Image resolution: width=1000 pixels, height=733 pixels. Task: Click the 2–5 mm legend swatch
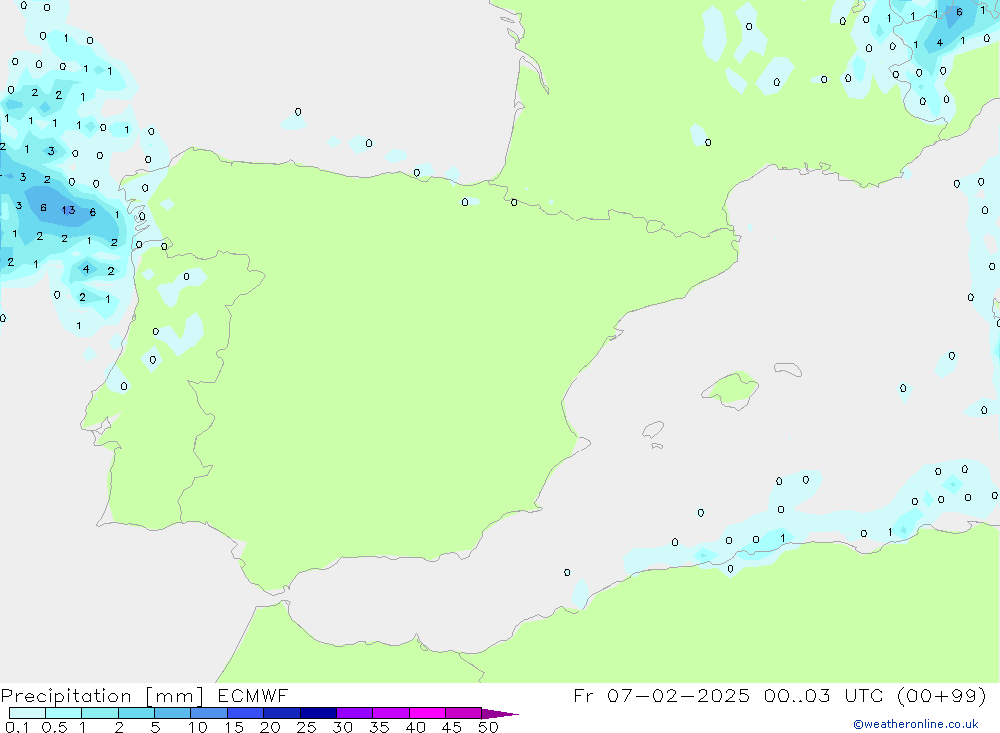pos(136,713)
